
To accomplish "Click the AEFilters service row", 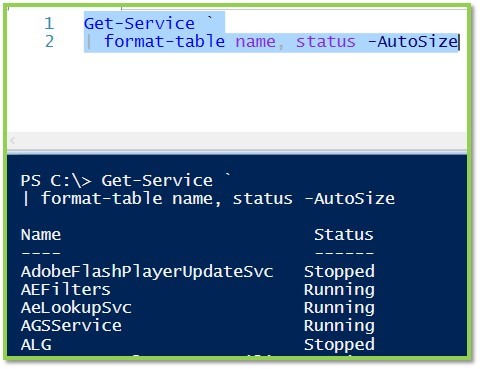I will [197, 290].
